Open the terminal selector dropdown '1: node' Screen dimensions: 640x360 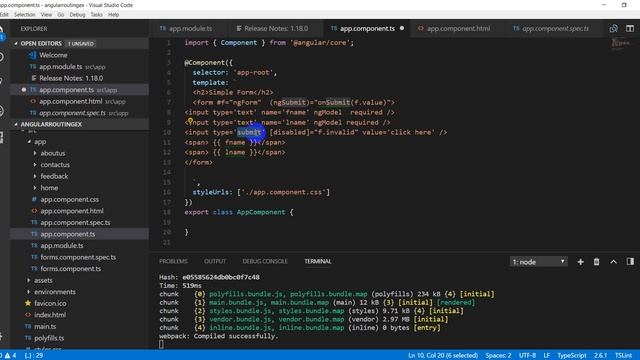538,262
